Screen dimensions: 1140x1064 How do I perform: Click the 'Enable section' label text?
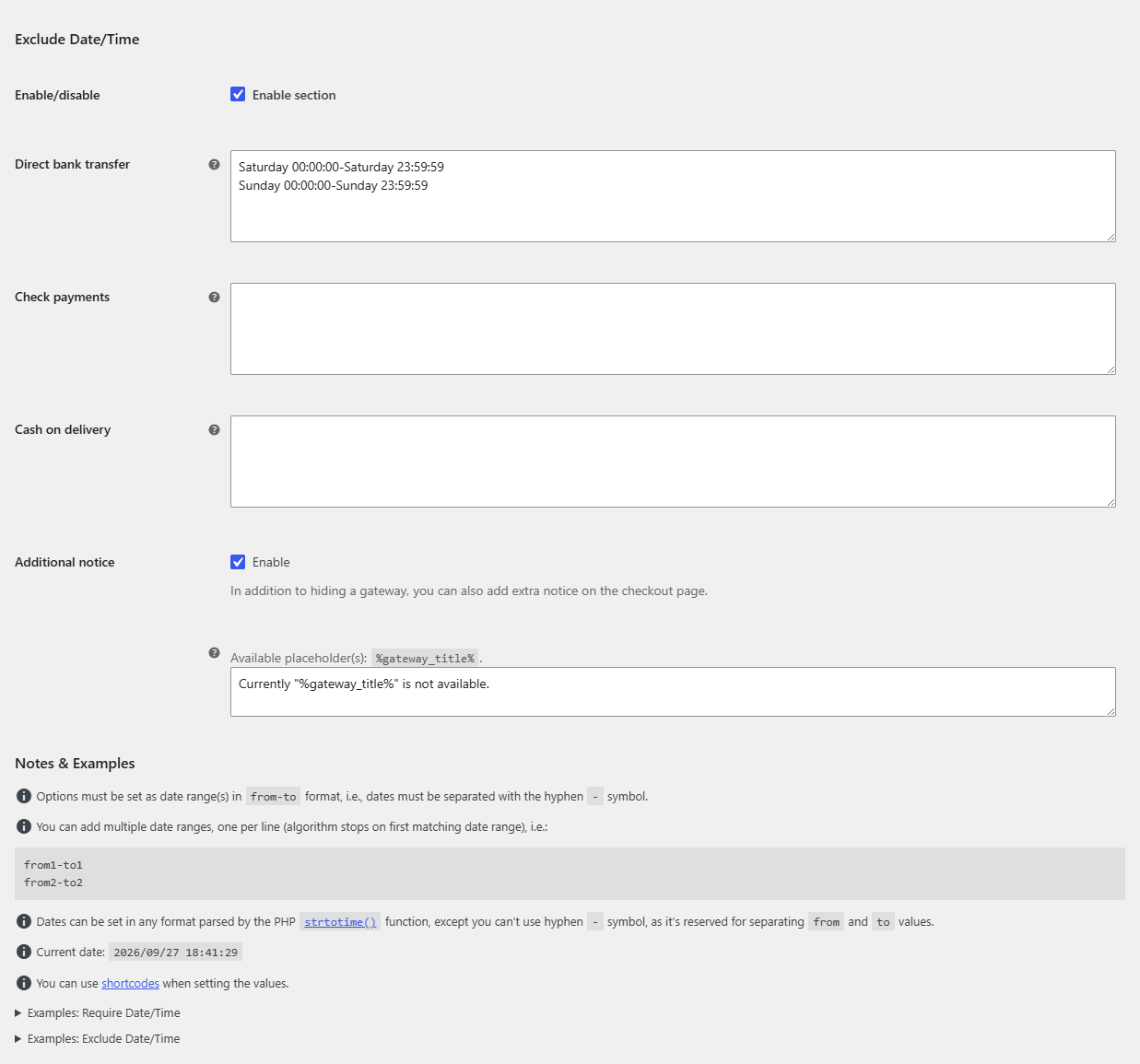coord(294,95)
